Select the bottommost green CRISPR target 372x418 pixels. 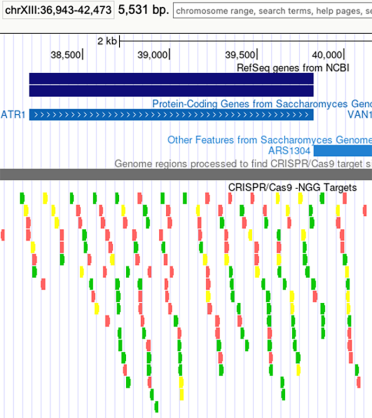coord(156,407)
